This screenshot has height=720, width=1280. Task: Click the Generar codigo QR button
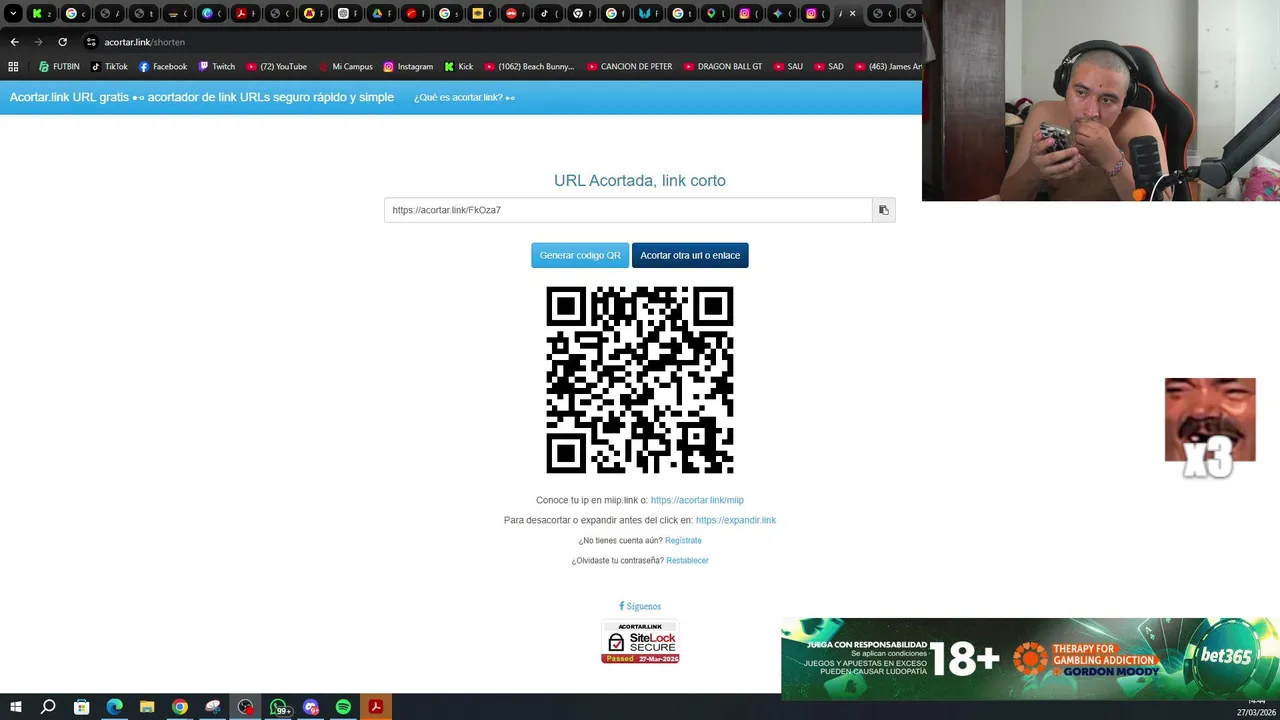580,255
